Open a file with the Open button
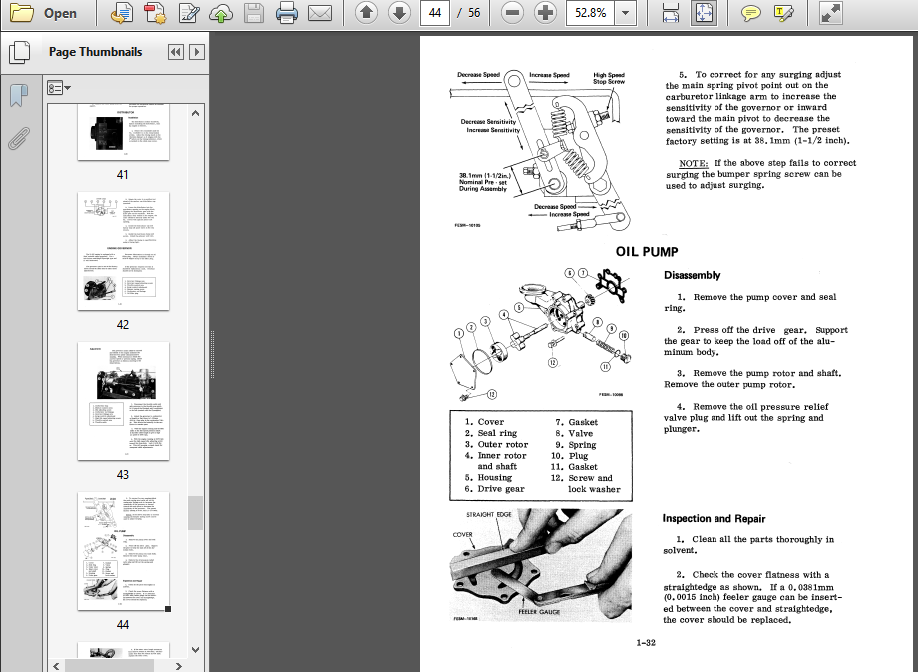Viewport: 918px width, 672px height. pos(44,13)
